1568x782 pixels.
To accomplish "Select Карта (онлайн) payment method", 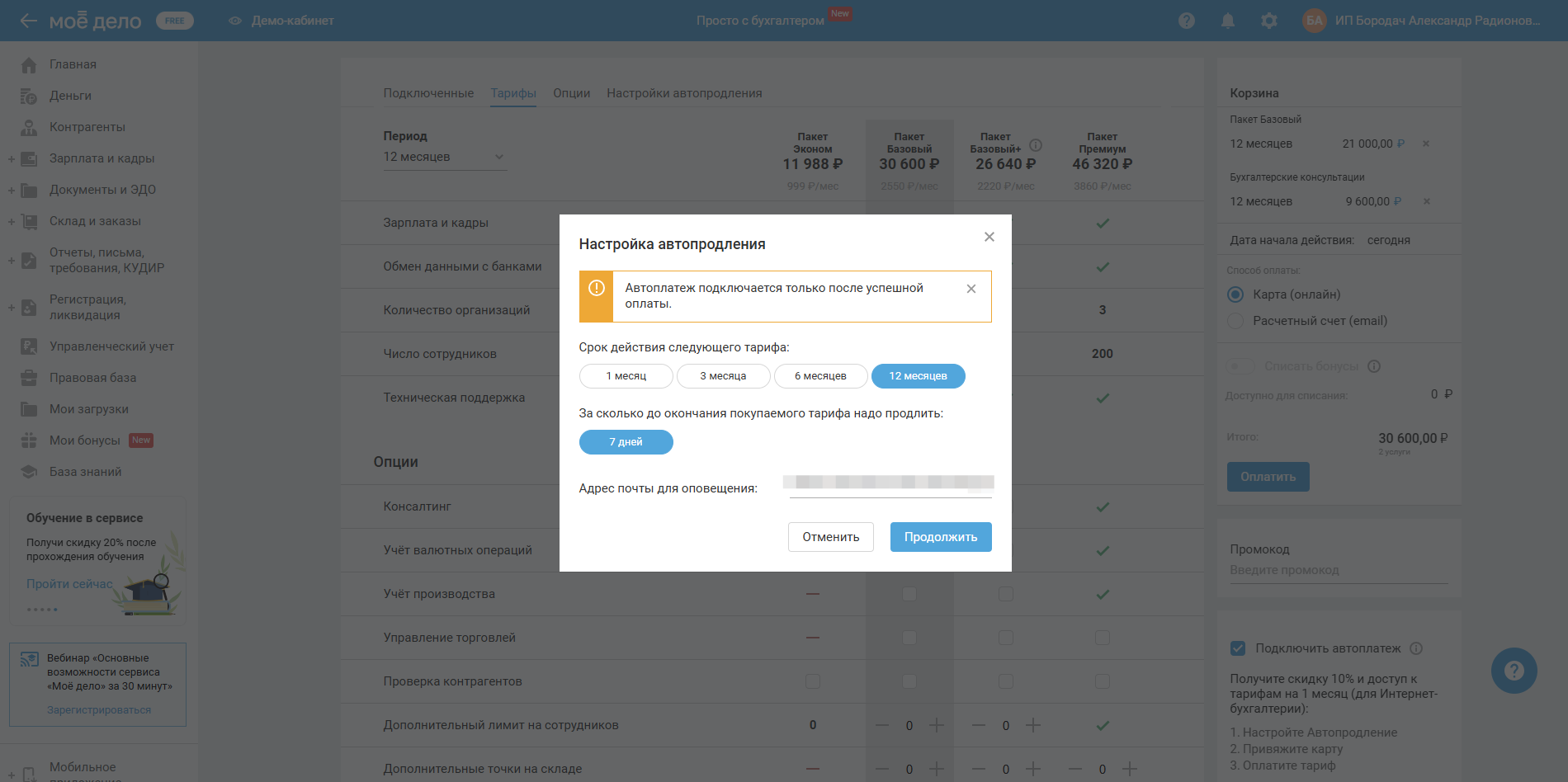I will click(1235, 294).
